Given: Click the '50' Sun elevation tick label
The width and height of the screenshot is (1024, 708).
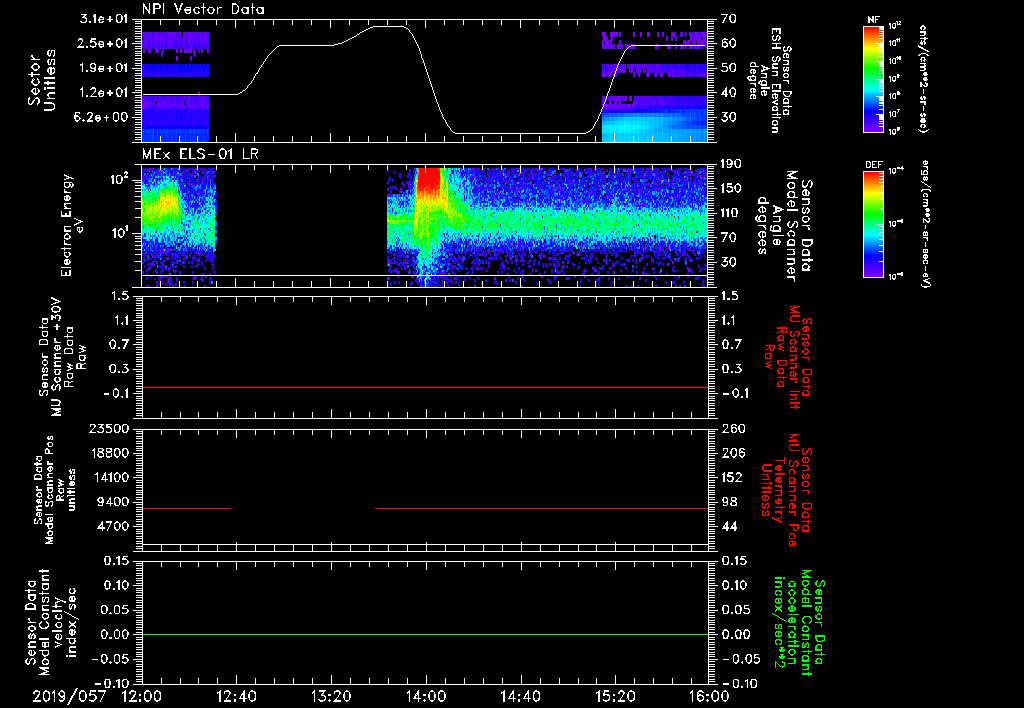Looking at the screenshot, I should coord(729,68).
